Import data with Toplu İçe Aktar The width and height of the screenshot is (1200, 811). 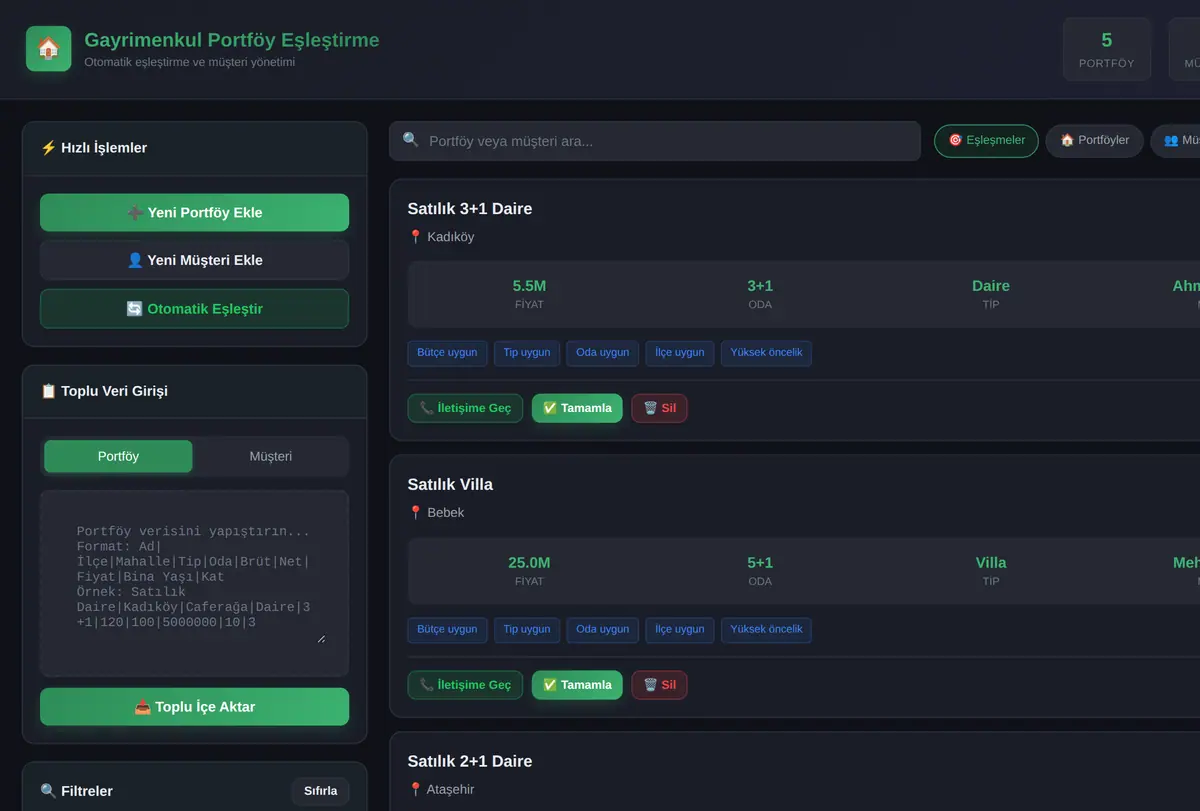tap(194, 707)
